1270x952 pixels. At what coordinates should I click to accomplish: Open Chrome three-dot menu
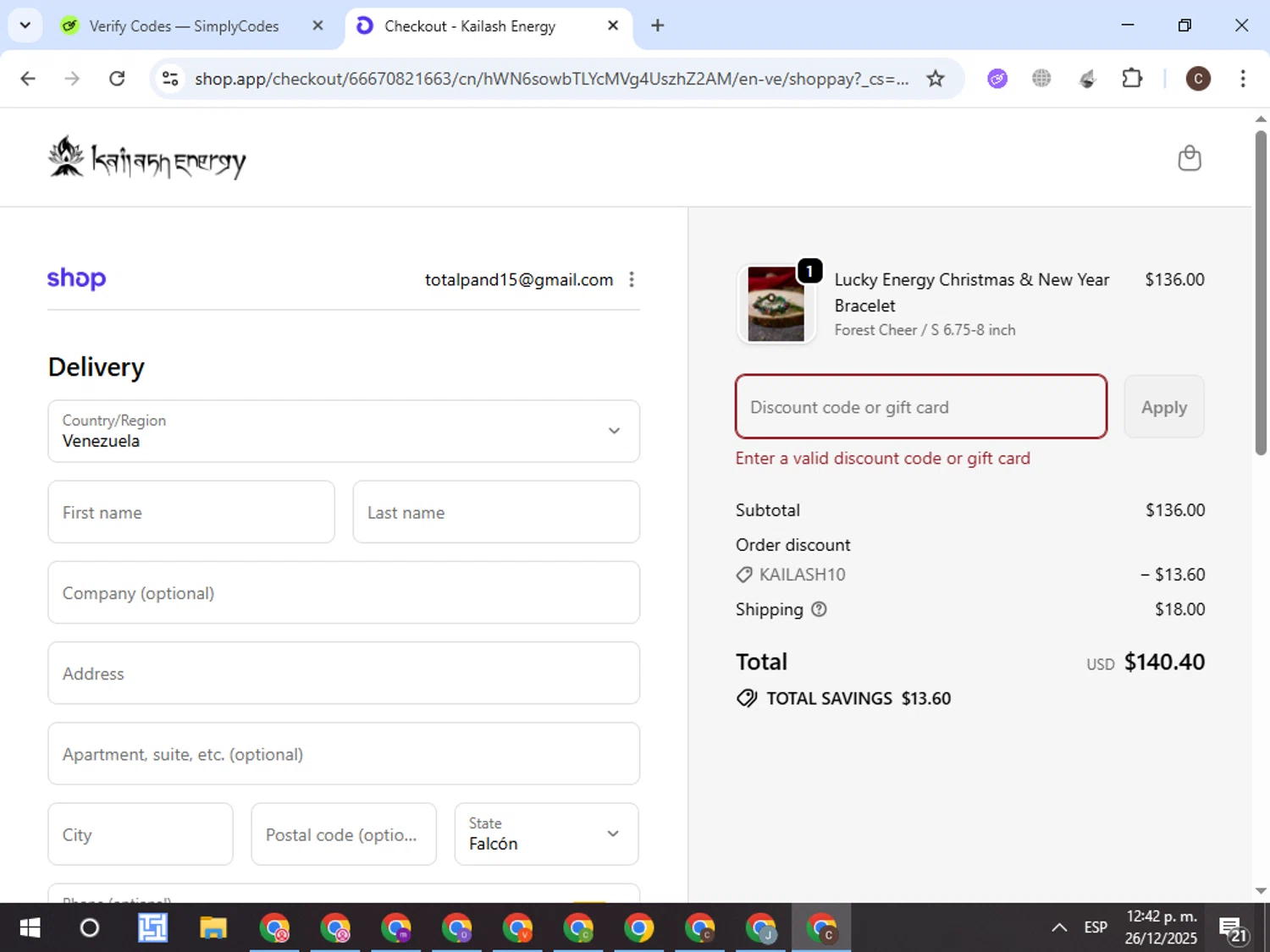[1242, 79]
